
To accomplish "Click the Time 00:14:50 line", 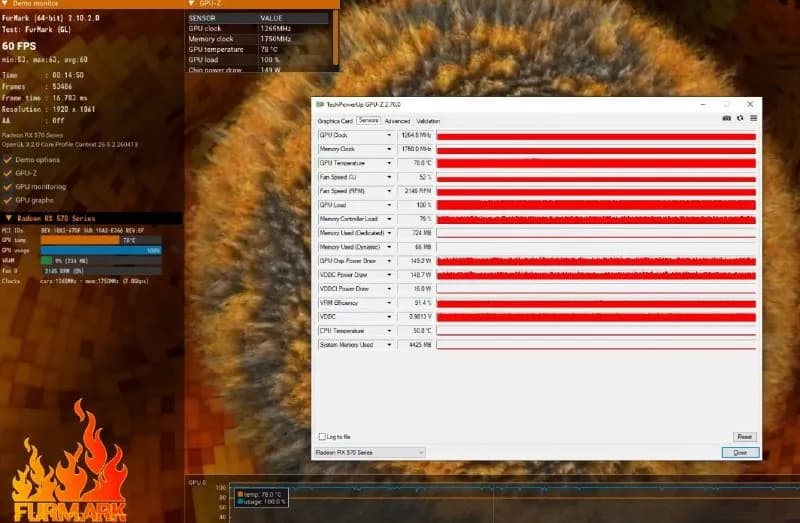I will pos(43,75).
